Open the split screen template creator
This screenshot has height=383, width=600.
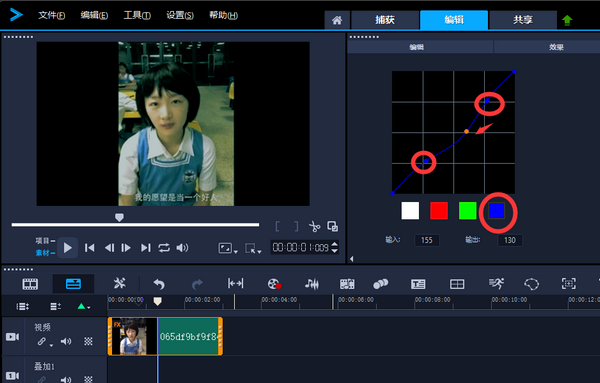click(457, 284)
